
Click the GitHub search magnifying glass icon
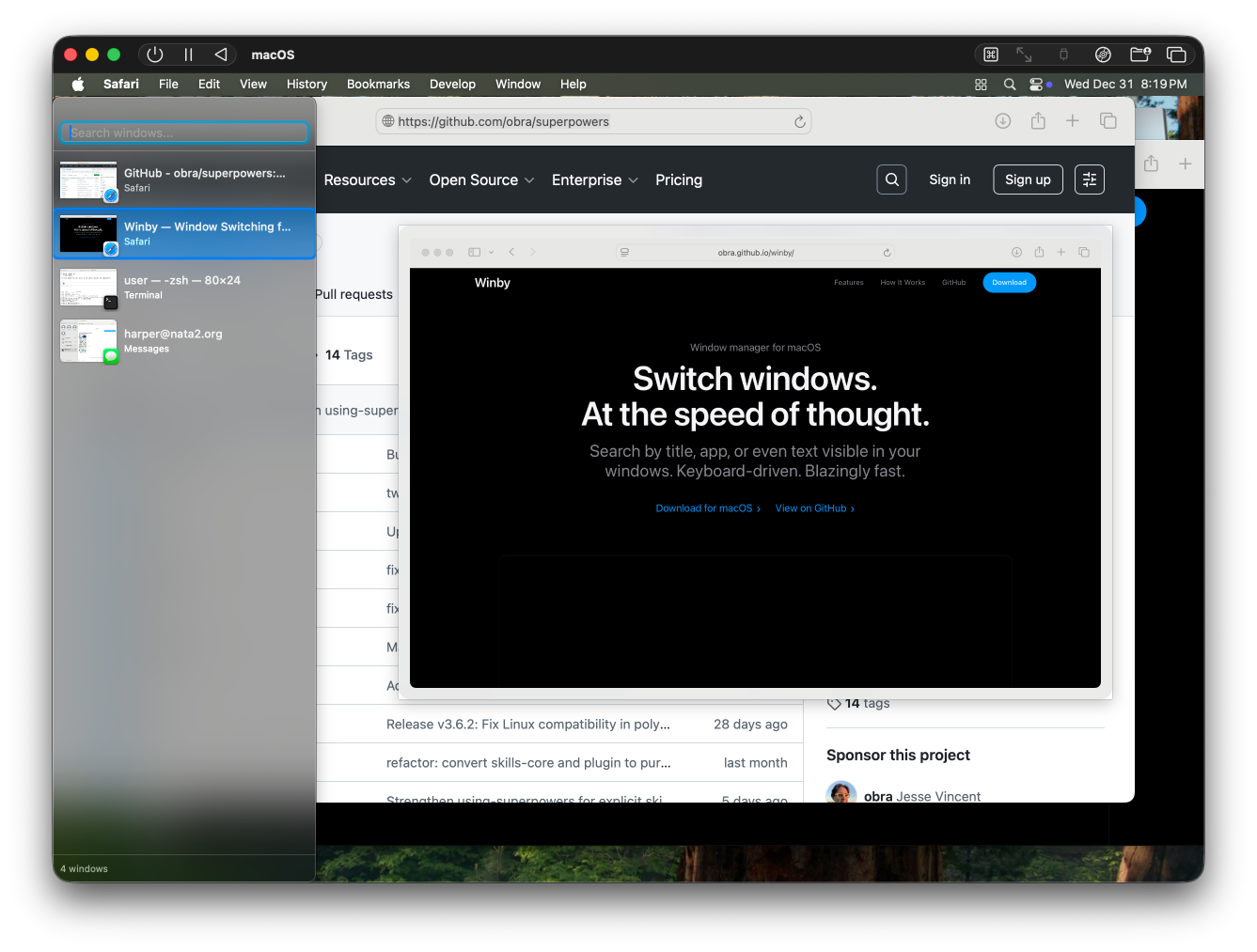[x=891, y=179]
